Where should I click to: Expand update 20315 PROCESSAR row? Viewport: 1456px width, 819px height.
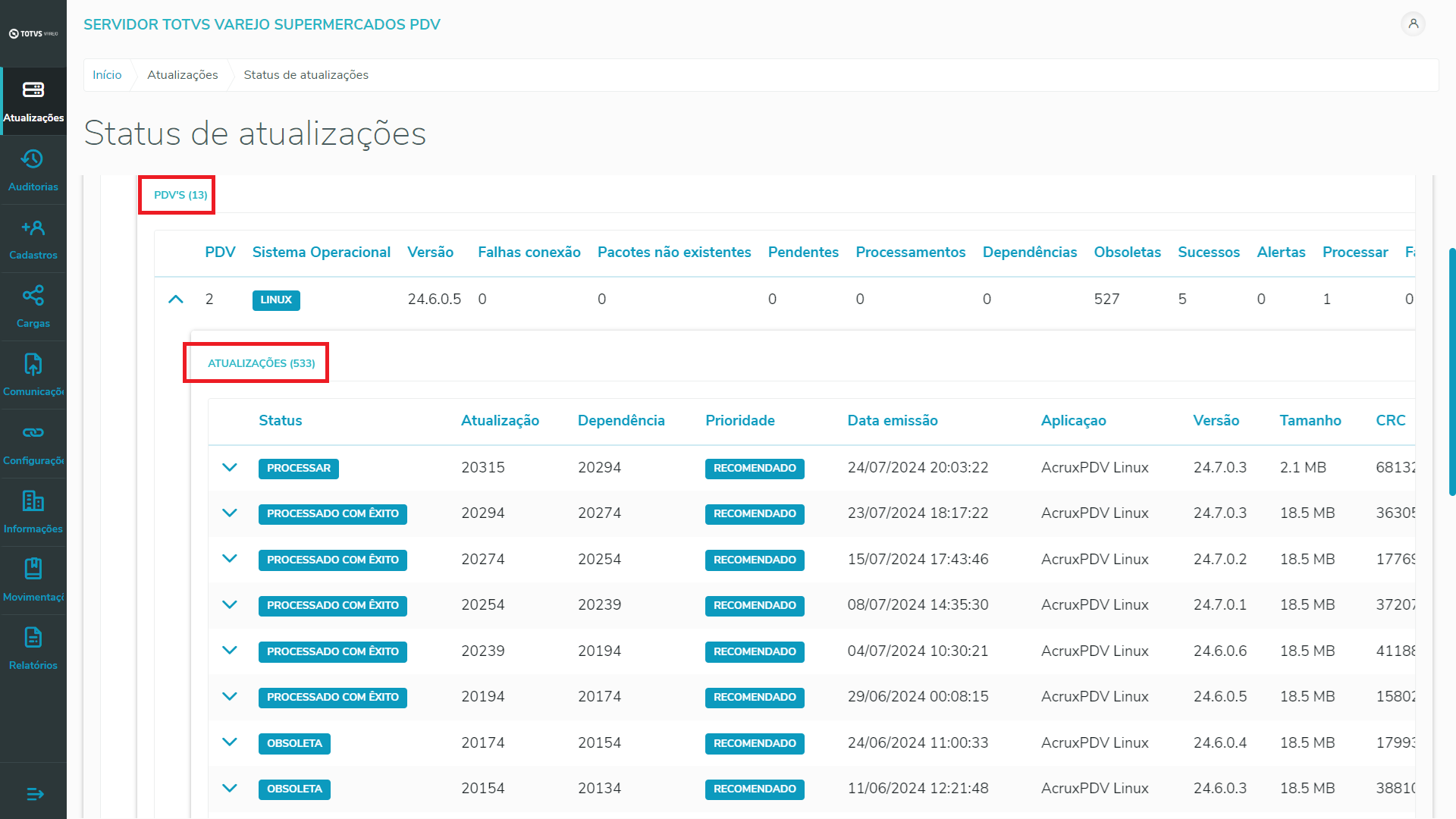(x=230, y=468)
